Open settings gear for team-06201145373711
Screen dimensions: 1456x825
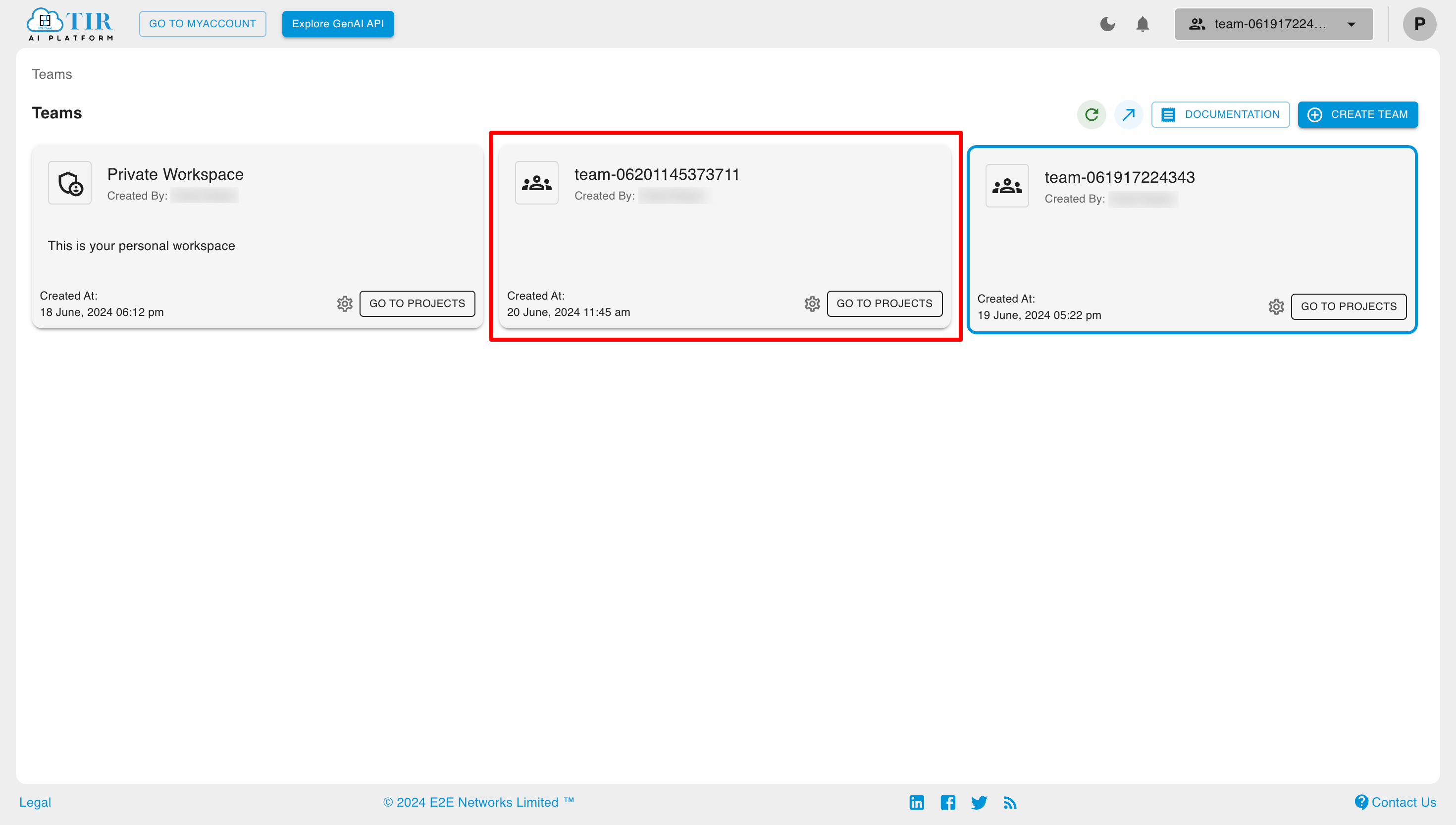tap(812, 304)
